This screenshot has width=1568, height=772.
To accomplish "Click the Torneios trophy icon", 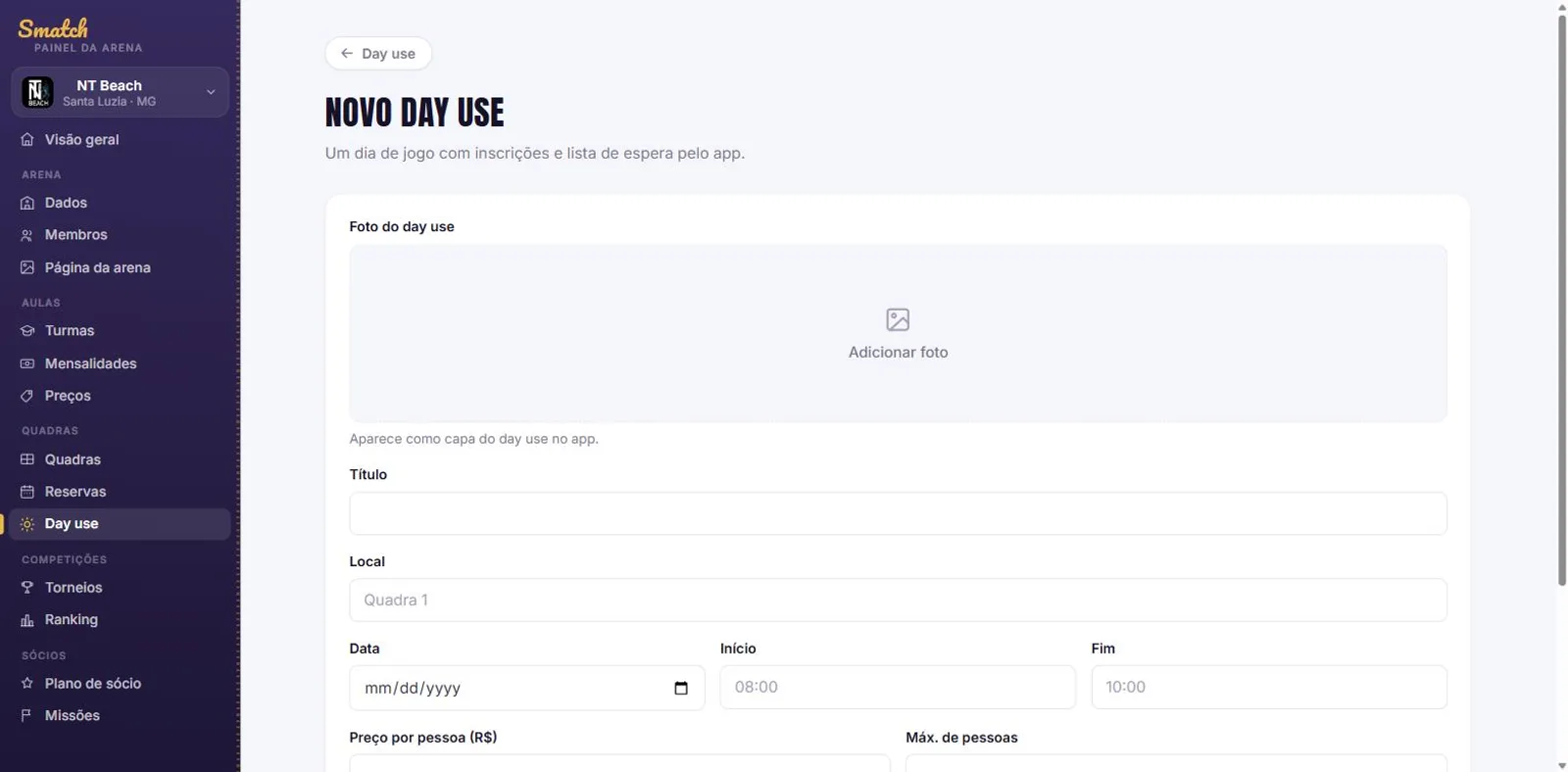I will click(27, 588).
